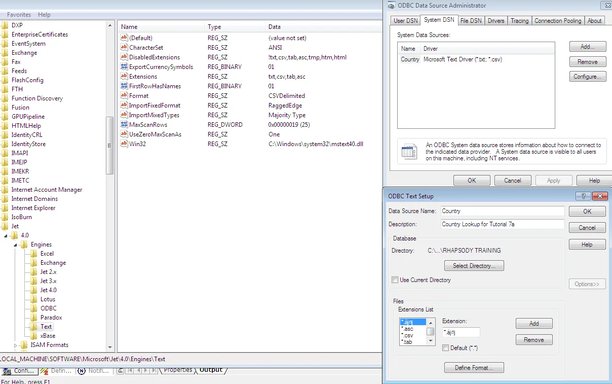Click the Jet 3.x folder icon
The image size is (612, 384).
point(34,281)
